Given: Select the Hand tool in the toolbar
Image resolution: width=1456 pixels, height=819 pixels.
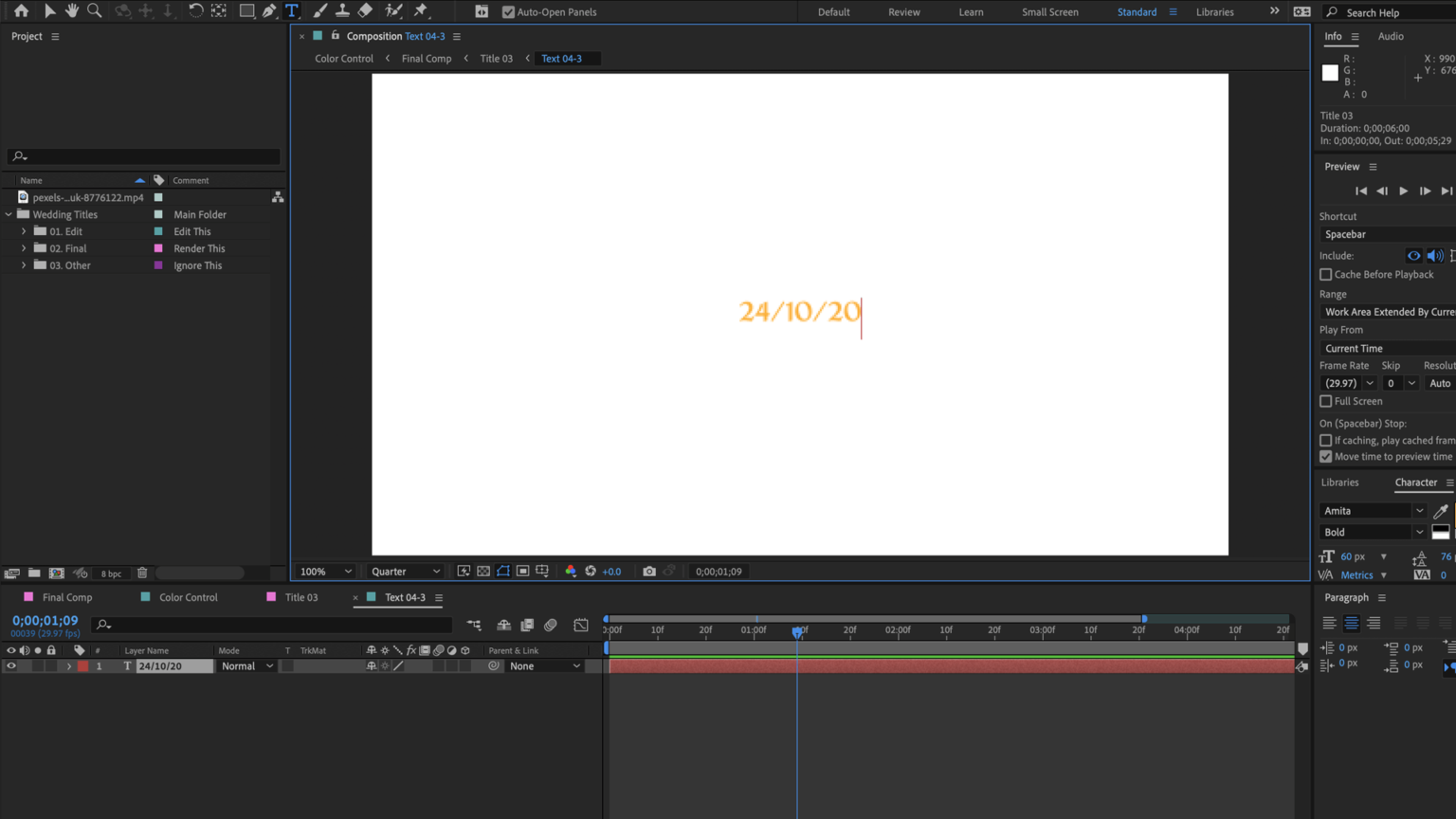Looking at the screenshot, I should click(71, 10).
